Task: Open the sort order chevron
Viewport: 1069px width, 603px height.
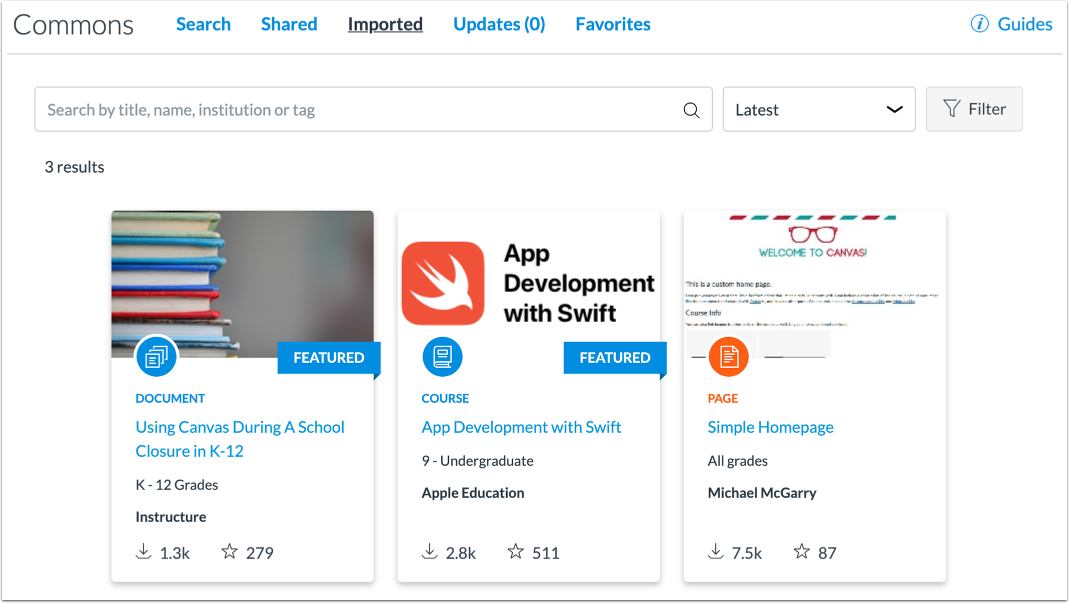Action: point(893,109)
